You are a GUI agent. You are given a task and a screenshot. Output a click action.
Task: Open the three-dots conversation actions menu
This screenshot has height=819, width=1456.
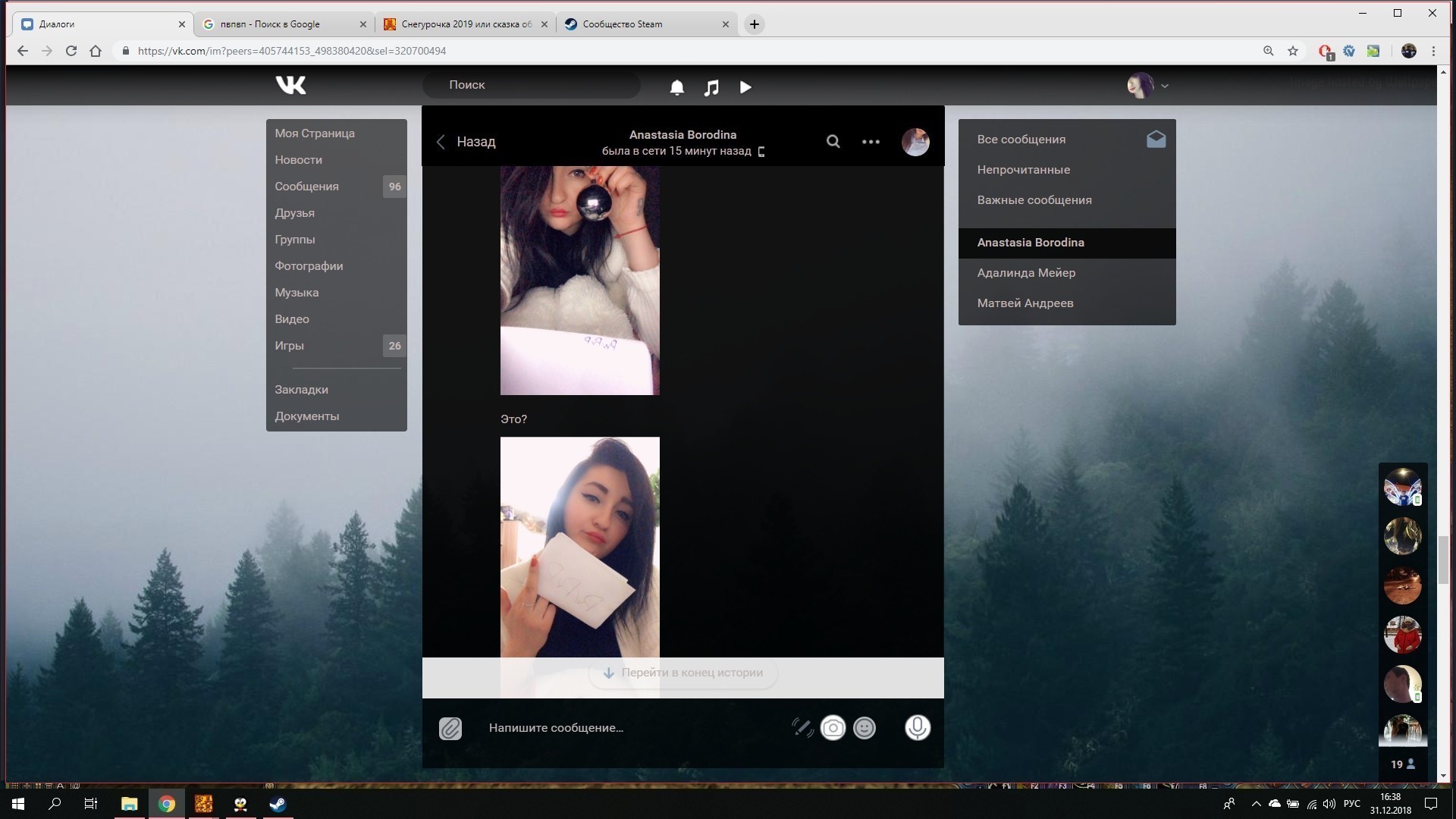pyautogui.click(x=871, y=142)
